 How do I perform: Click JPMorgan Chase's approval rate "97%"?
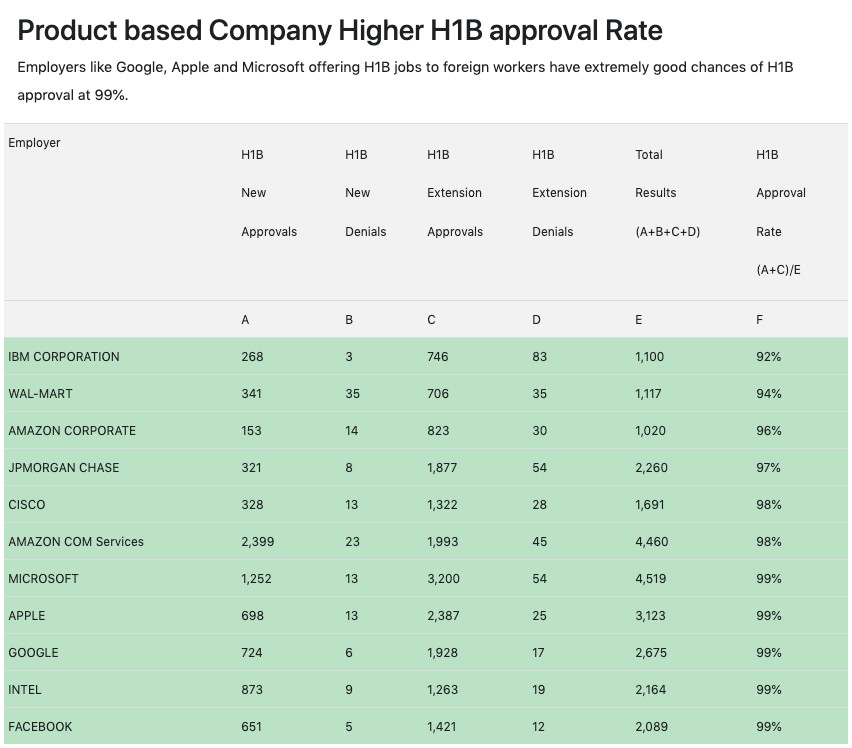coord(768,468)
